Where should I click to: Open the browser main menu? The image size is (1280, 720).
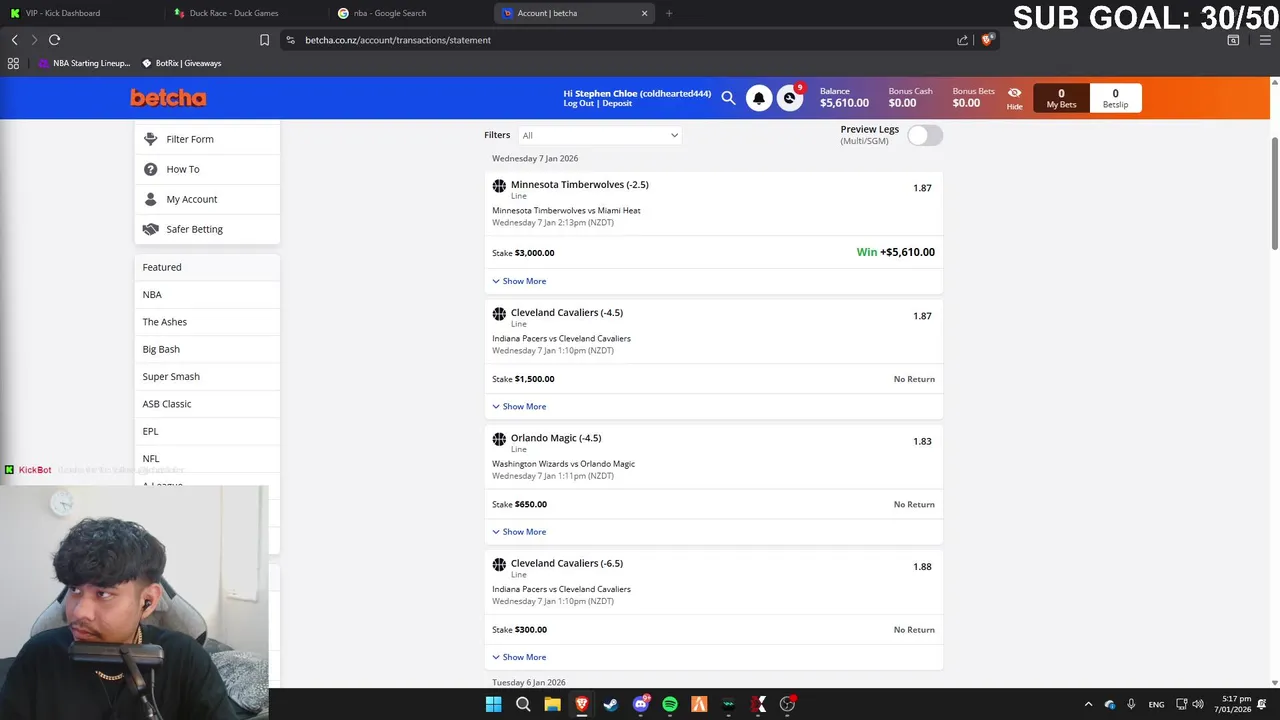pyautogui.click(x=1265, y=40)
